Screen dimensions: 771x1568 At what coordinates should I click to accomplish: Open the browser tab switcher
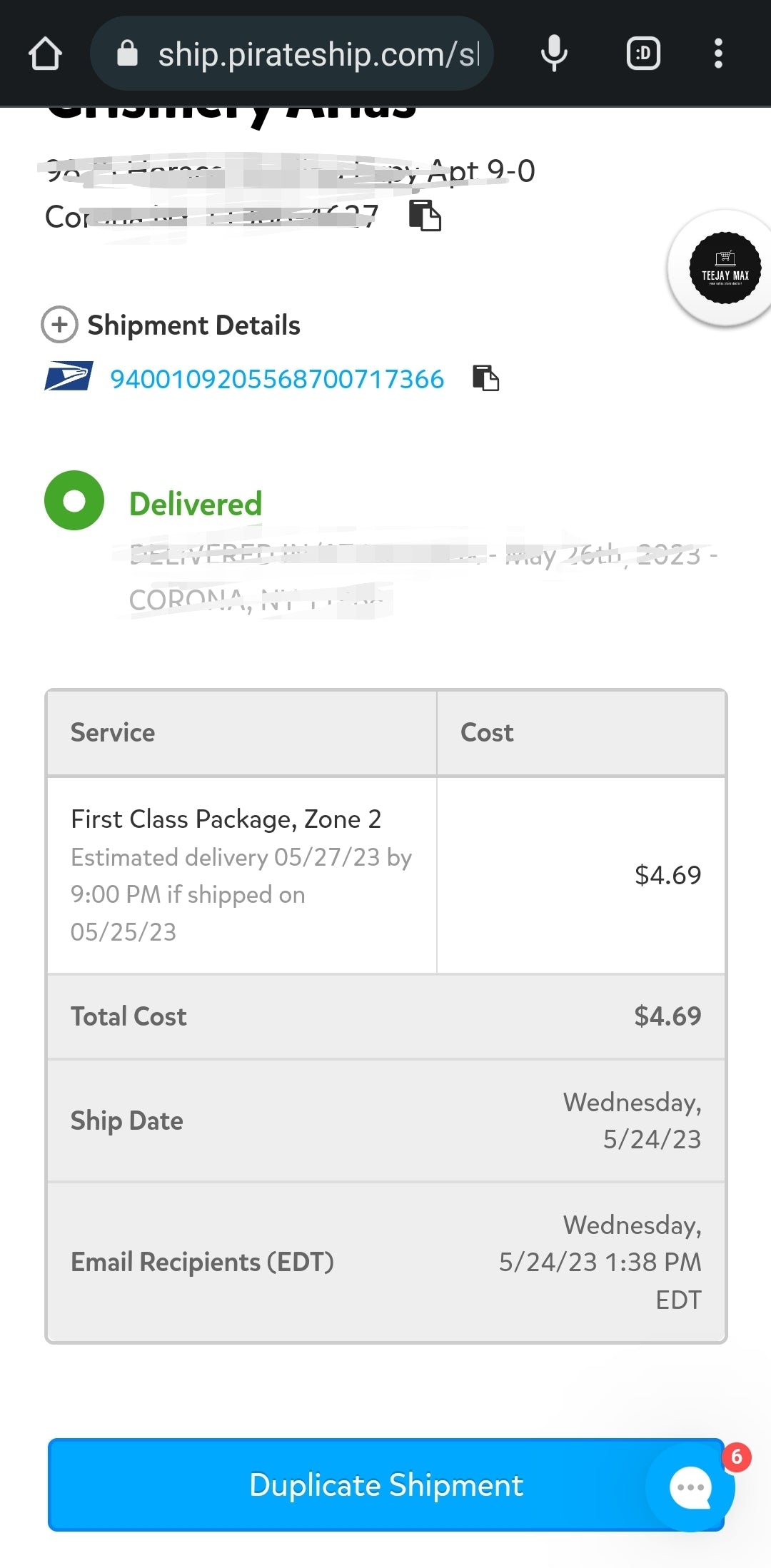pos(643,54)
